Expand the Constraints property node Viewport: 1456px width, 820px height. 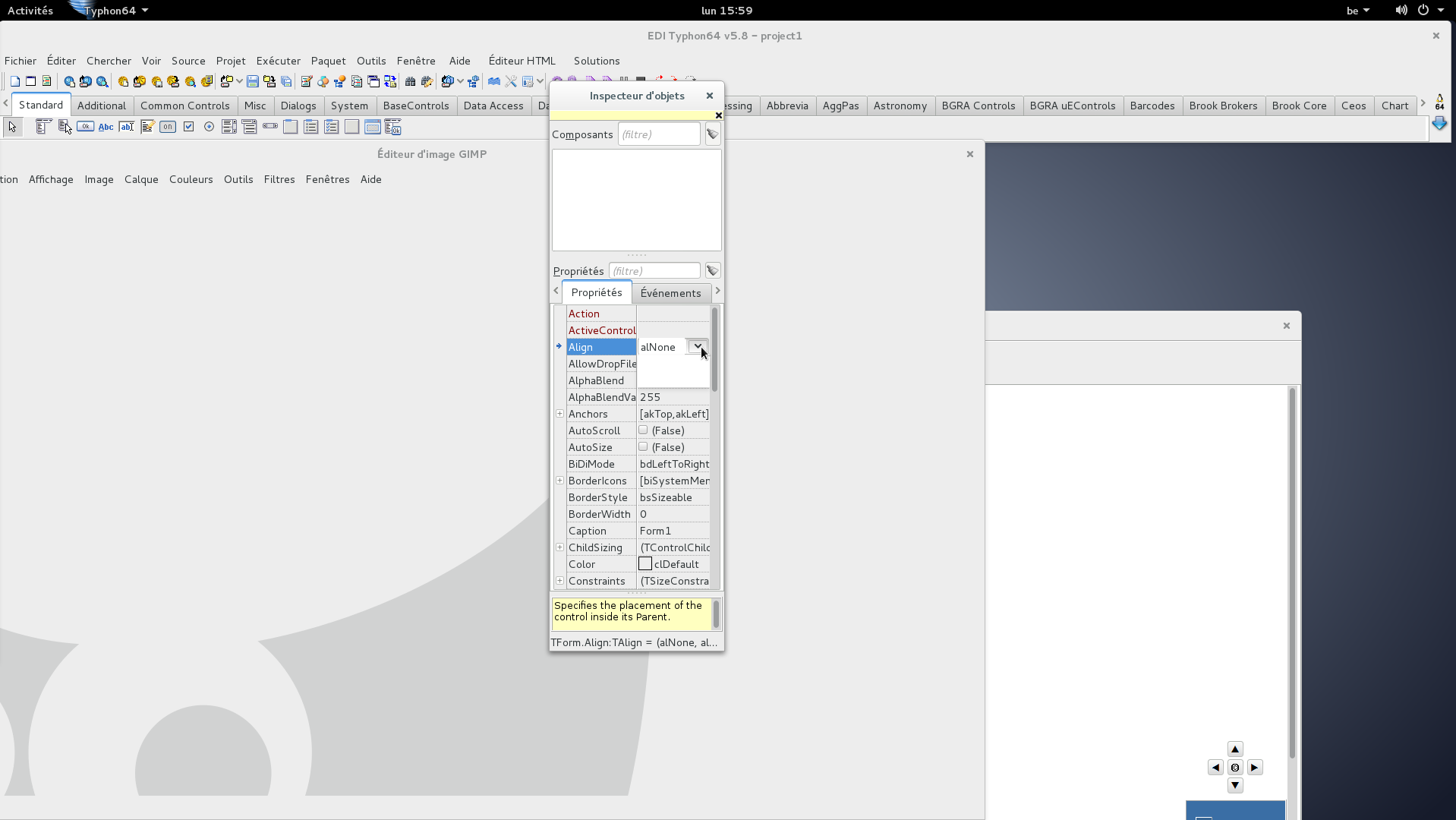(x=560, y=581)
